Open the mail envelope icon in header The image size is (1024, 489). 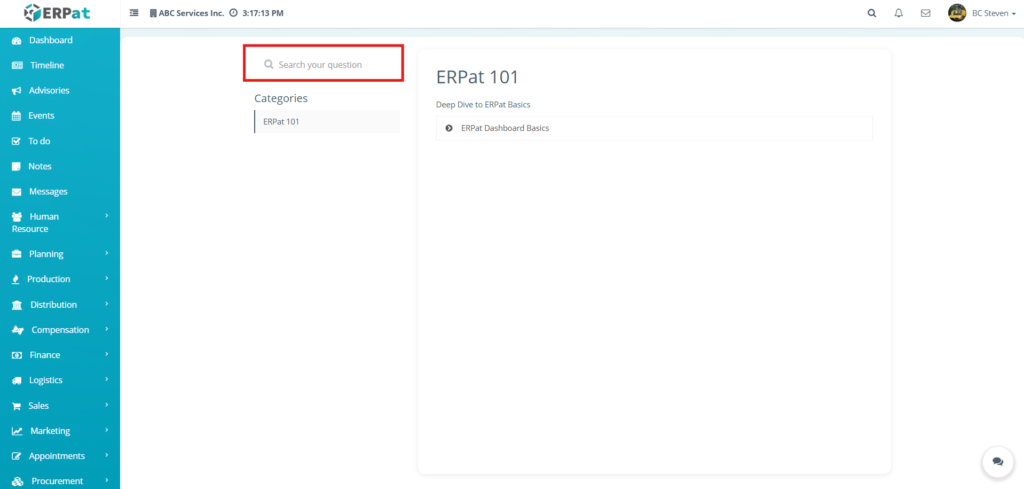tap(925, 13)
